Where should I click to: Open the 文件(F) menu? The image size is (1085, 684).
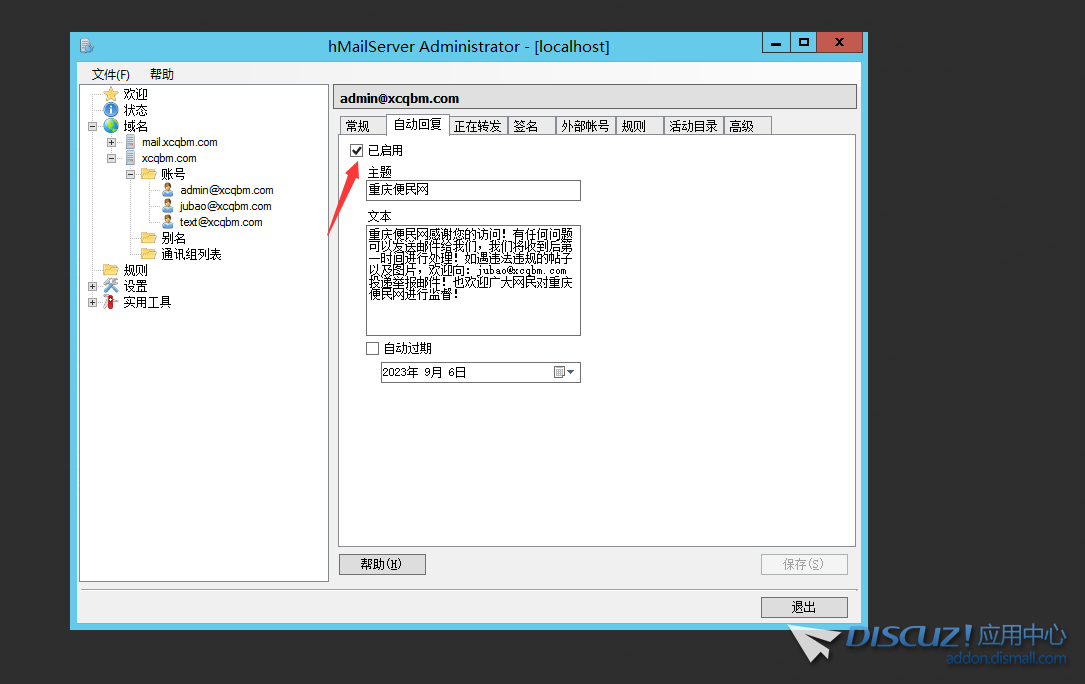click(x=110, y=75)
